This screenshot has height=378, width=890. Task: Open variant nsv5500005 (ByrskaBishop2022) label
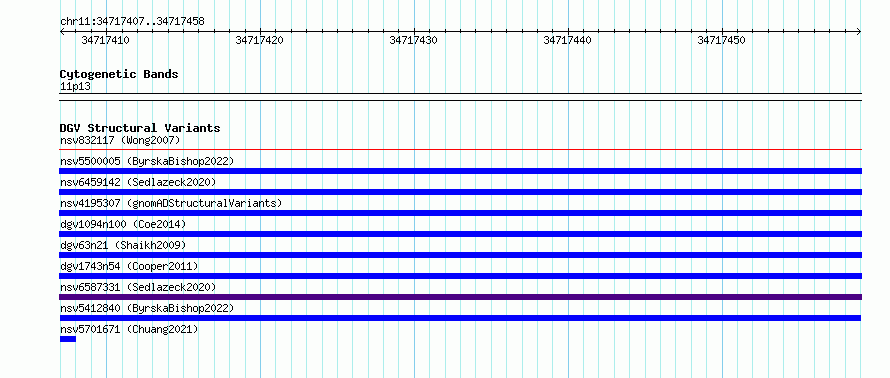click(146, 161)
